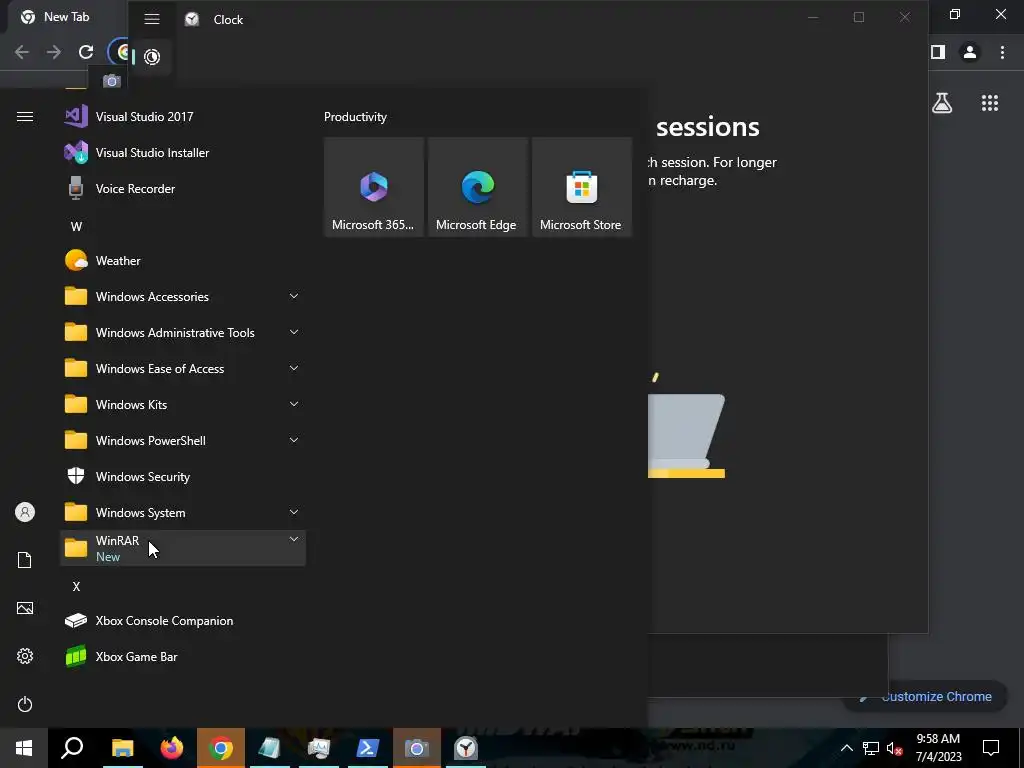
Task: Open Chrome profile icon
Action: tap(970, 52)
